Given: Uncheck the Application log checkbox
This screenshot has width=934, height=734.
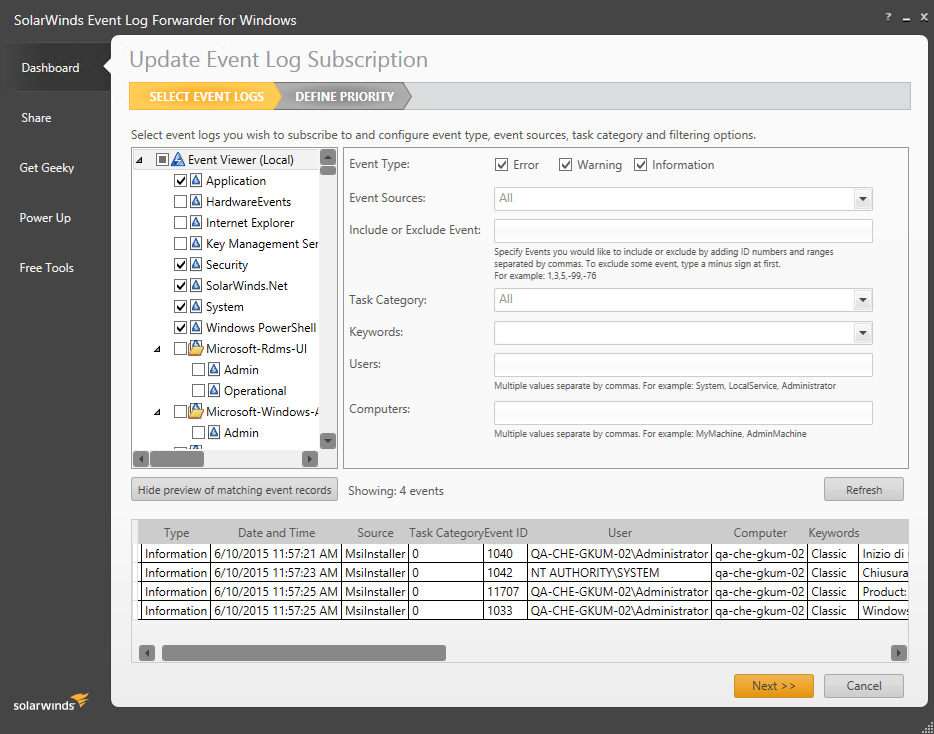Looking at the screenshot, I should coord(180,181).
